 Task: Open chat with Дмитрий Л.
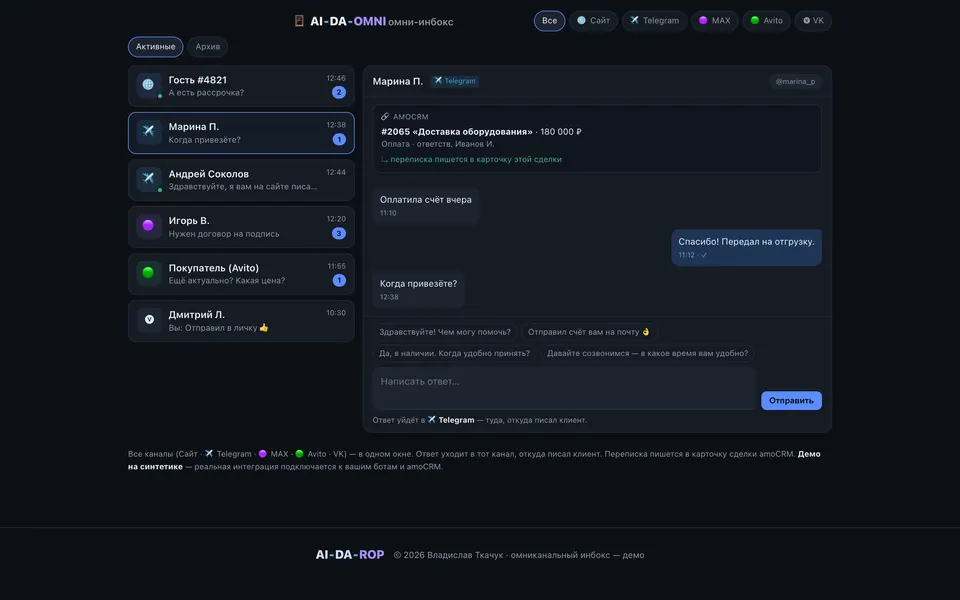[x=241, y=321]
